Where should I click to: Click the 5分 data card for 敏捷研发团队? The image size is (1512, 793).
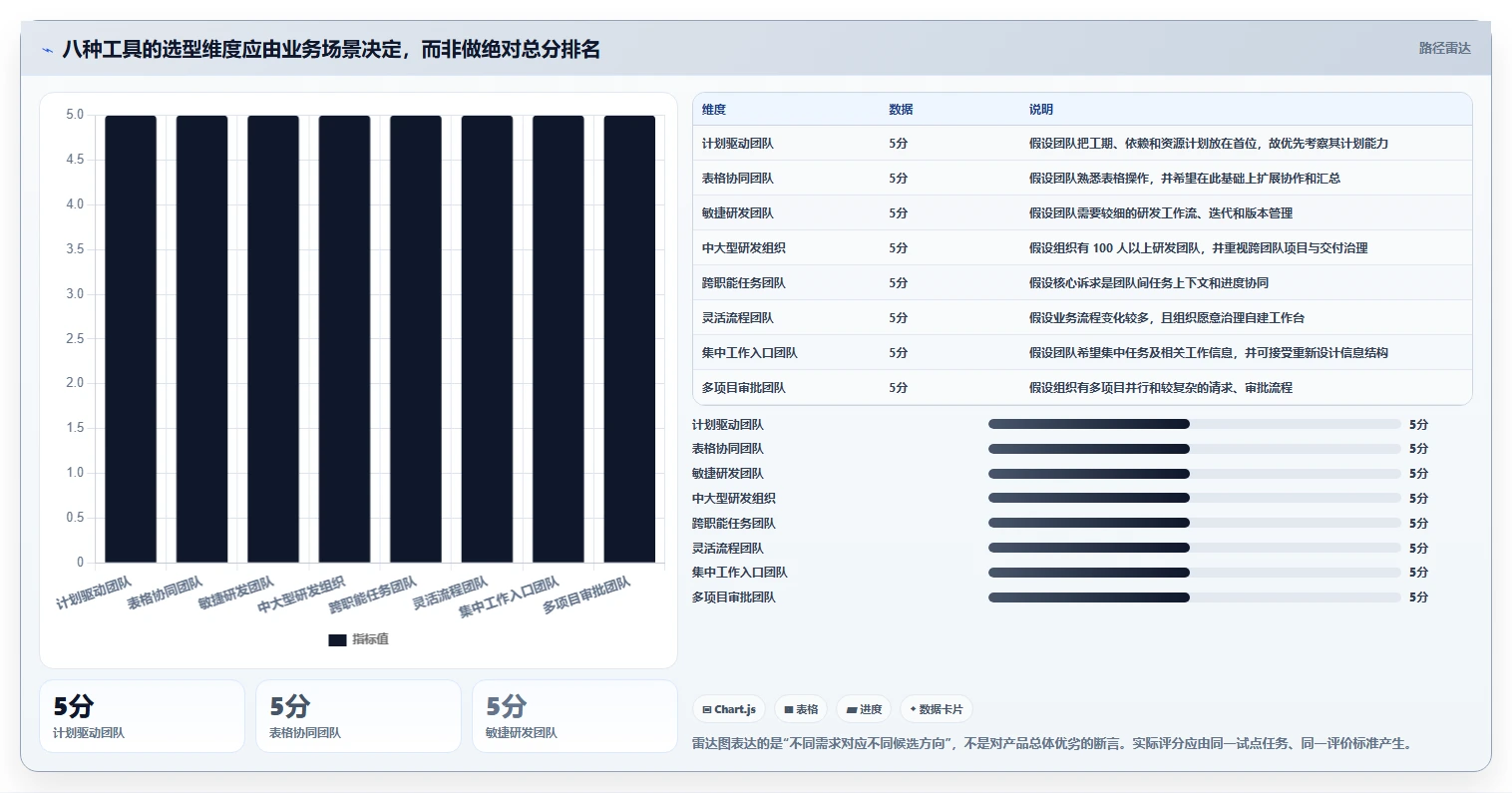tap(574, 716)
